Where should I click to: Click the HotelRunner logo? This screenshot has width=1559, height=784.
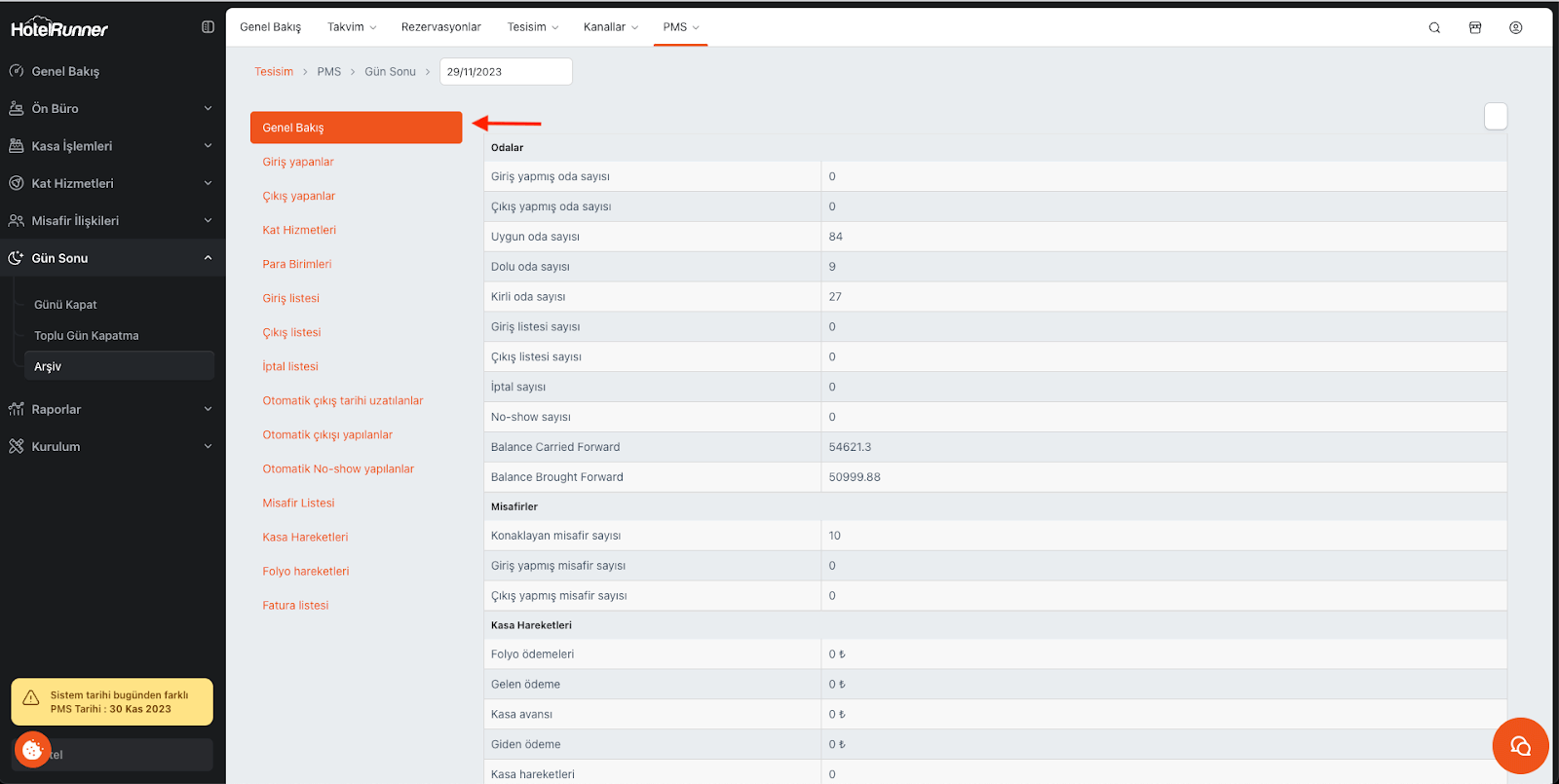(59, 28)
